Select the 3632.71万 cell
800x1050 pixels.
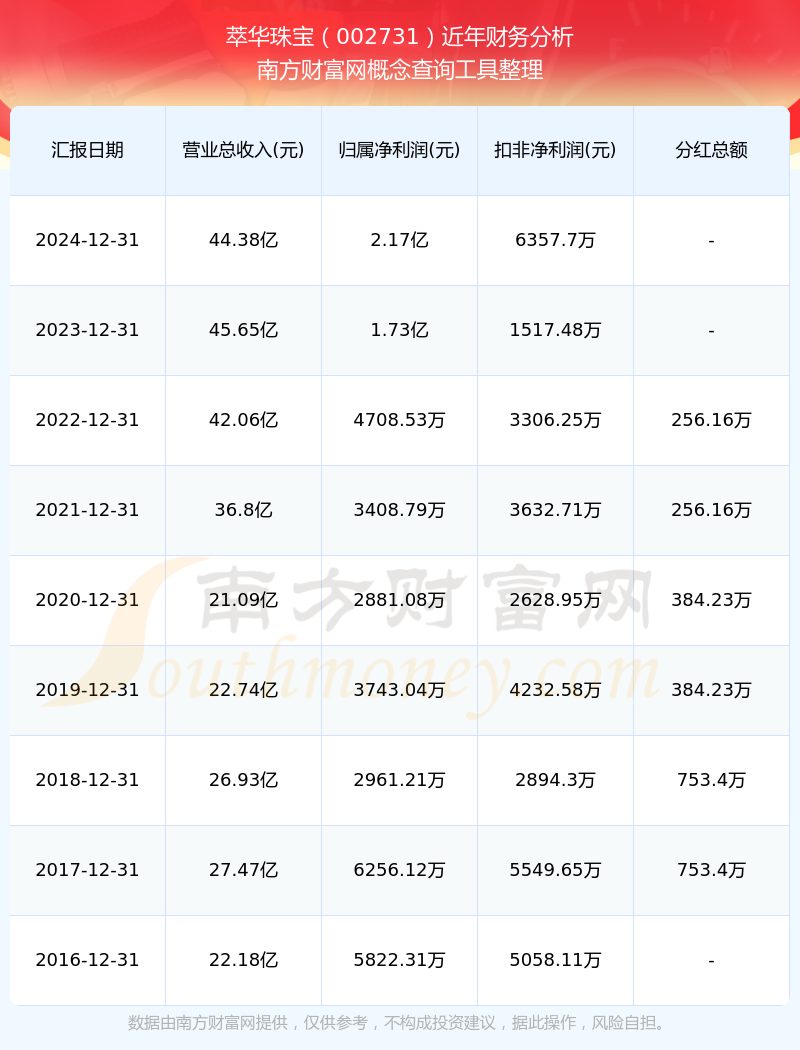[x=556, y=510]
